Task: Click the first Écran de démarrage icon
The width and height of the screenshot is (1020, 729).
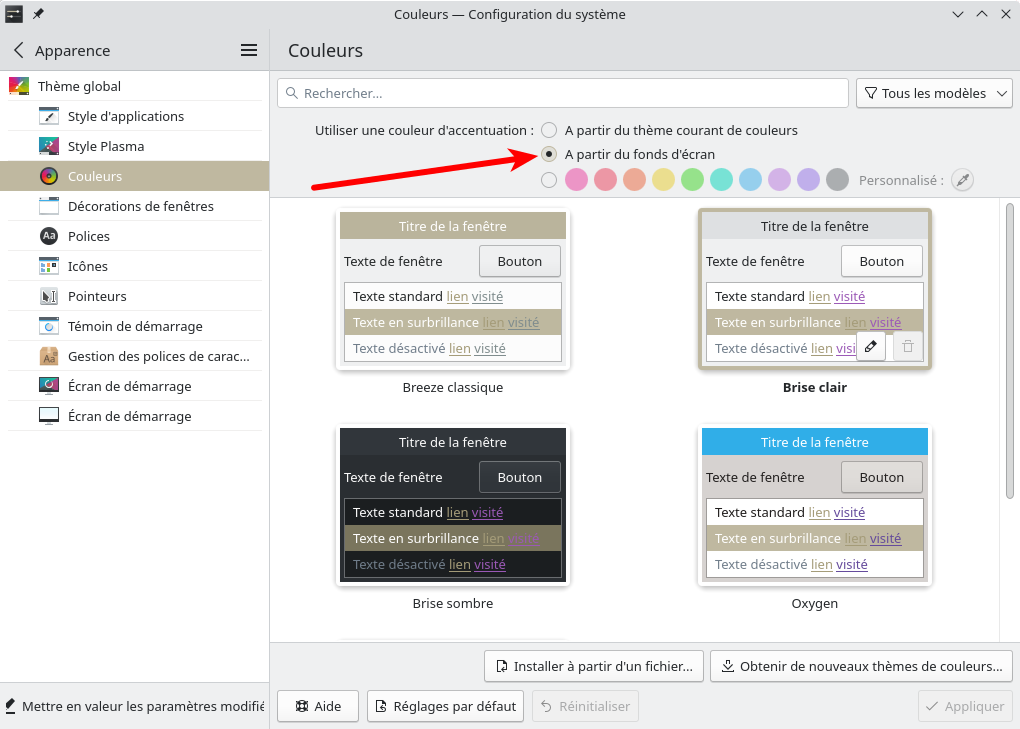Action: pos(49,386)
